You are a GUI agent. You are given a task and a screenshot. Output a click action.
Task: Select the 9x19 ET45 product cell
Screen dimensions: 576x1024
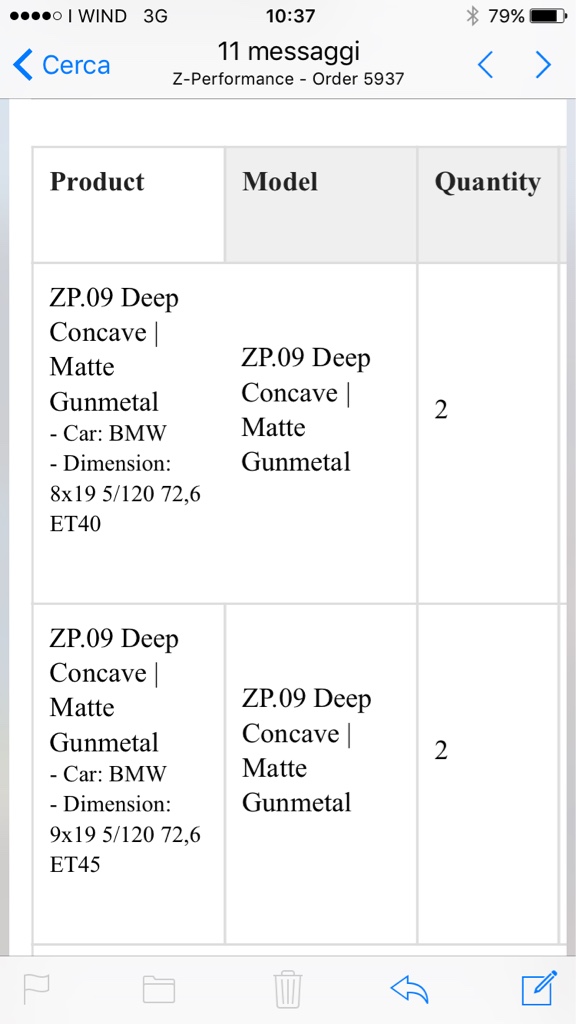pos(129,774)
